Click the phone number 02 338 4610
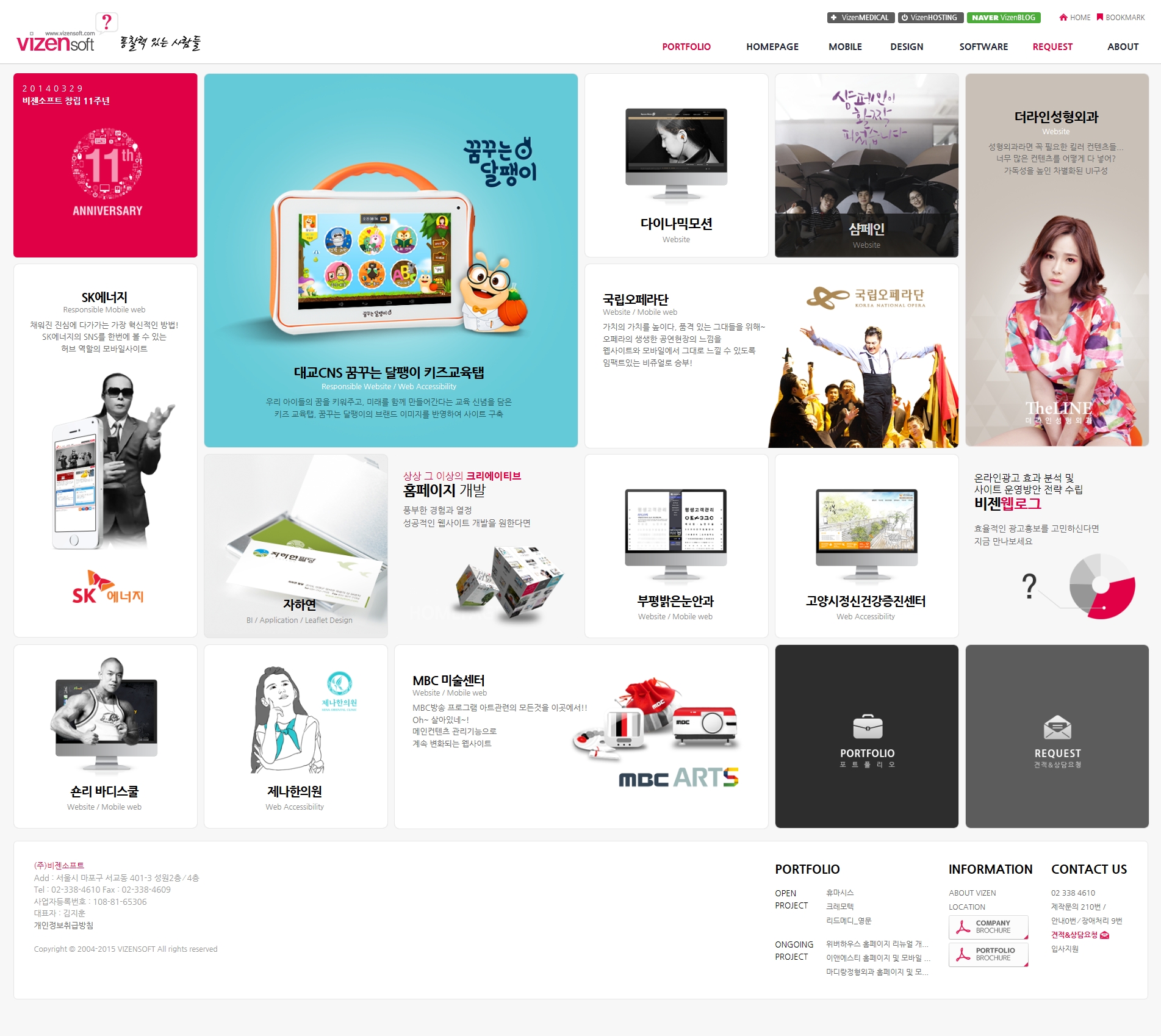 click(x=1073, y=893)
